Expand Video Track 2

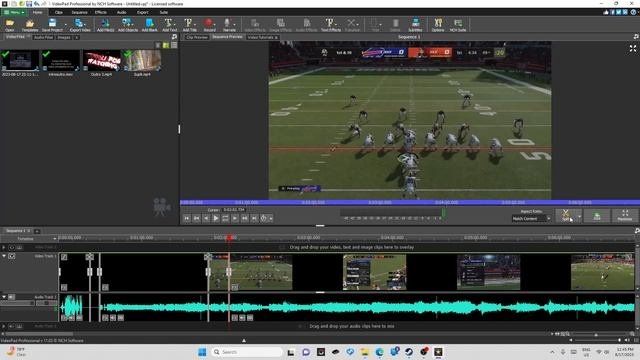point(4,247)
